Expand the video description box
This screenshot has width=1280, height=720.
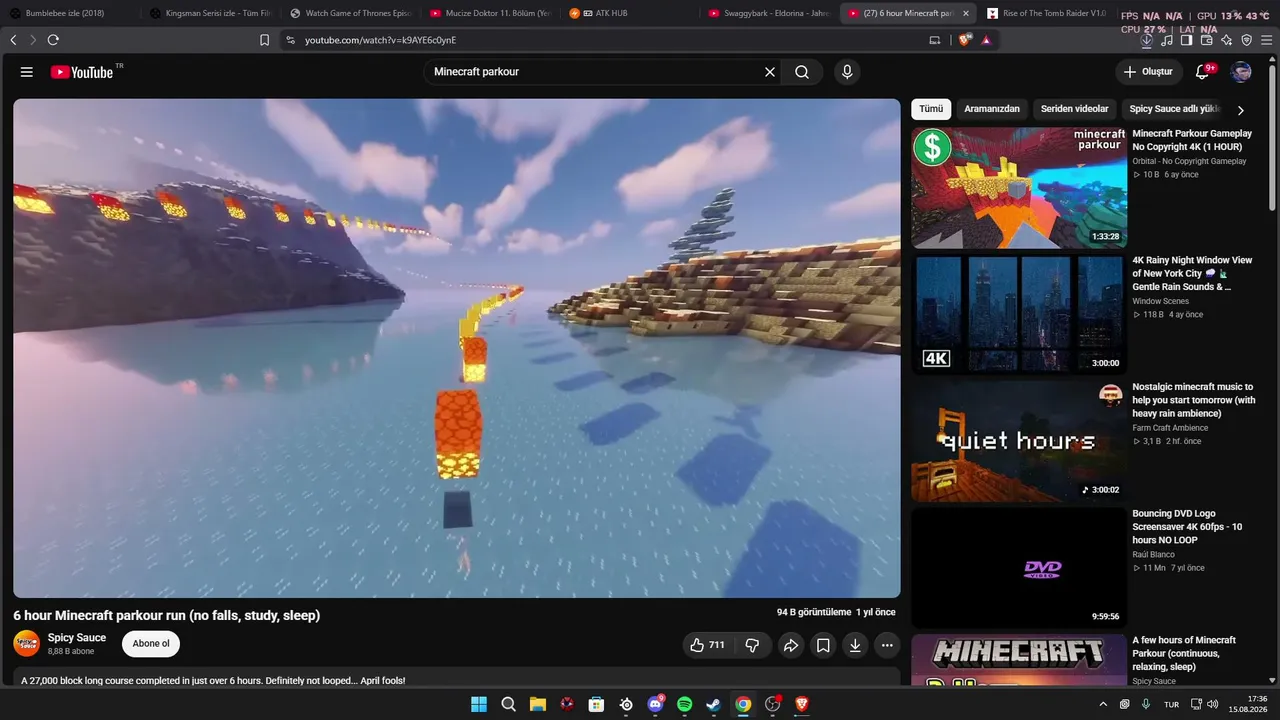[x=457, y=677]
